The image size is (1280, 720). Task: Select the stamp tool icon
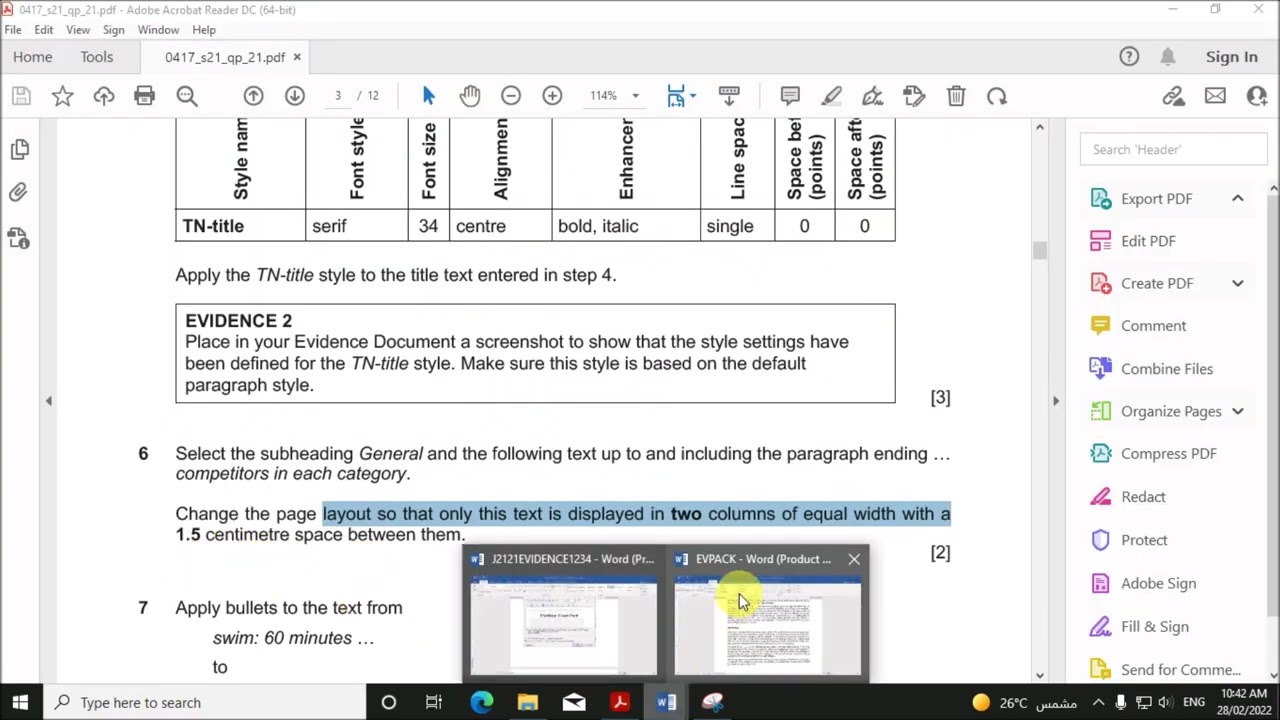pos(914,96)
